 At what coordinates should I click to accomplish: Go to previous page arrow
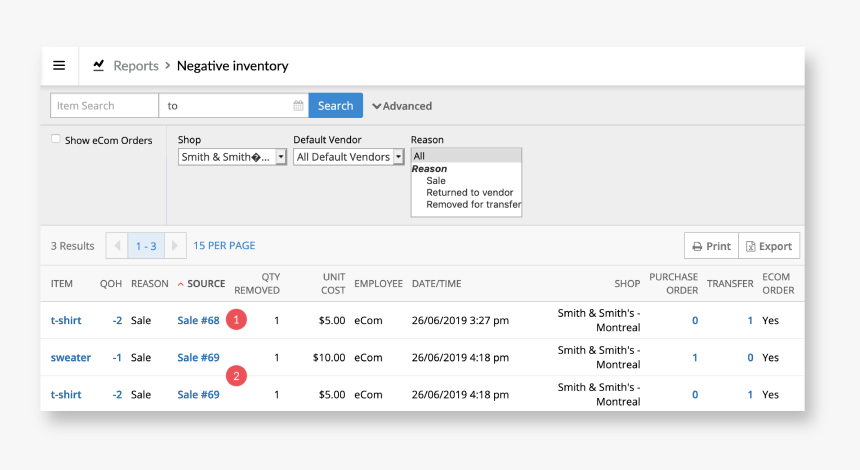coord(116,246)
